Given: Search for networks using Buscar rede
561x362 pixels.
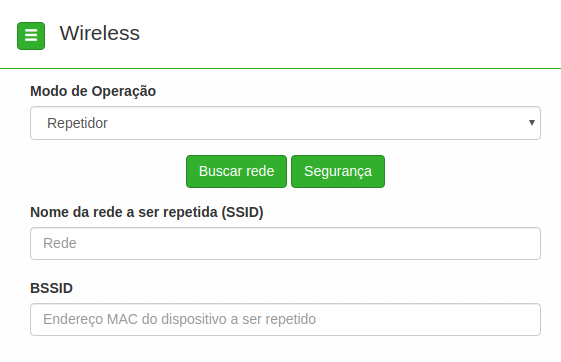Looking at the screenshot, I should tap(236, 171).
